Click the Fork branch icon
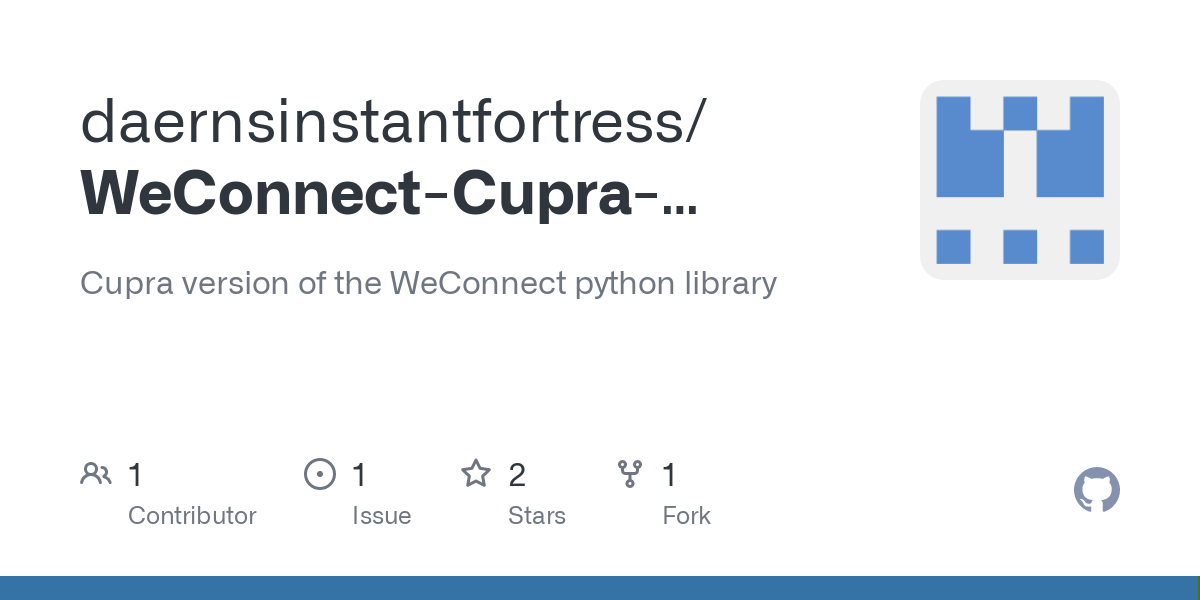1200x600 pixels. point(630,474)
